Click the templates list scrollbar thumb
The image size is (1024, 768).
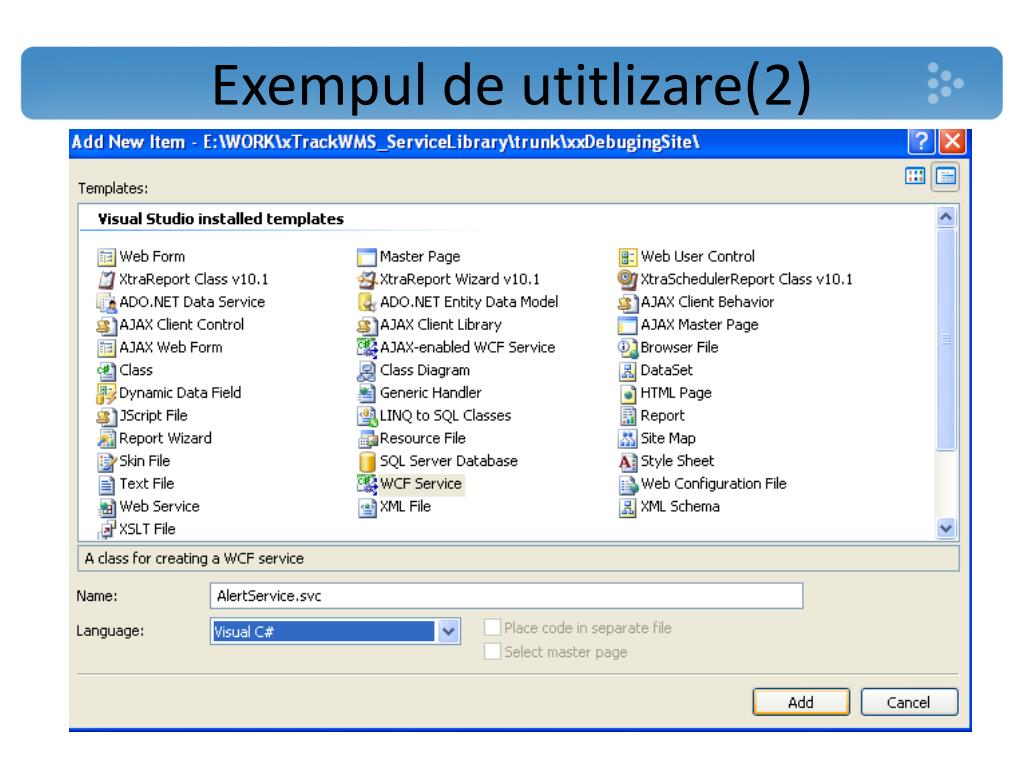coord(946,339)
